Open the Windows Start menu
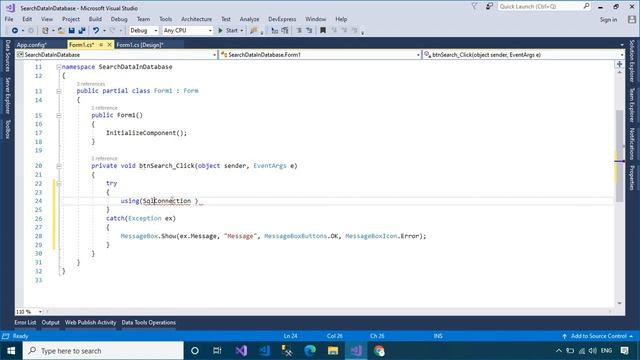 11,351
